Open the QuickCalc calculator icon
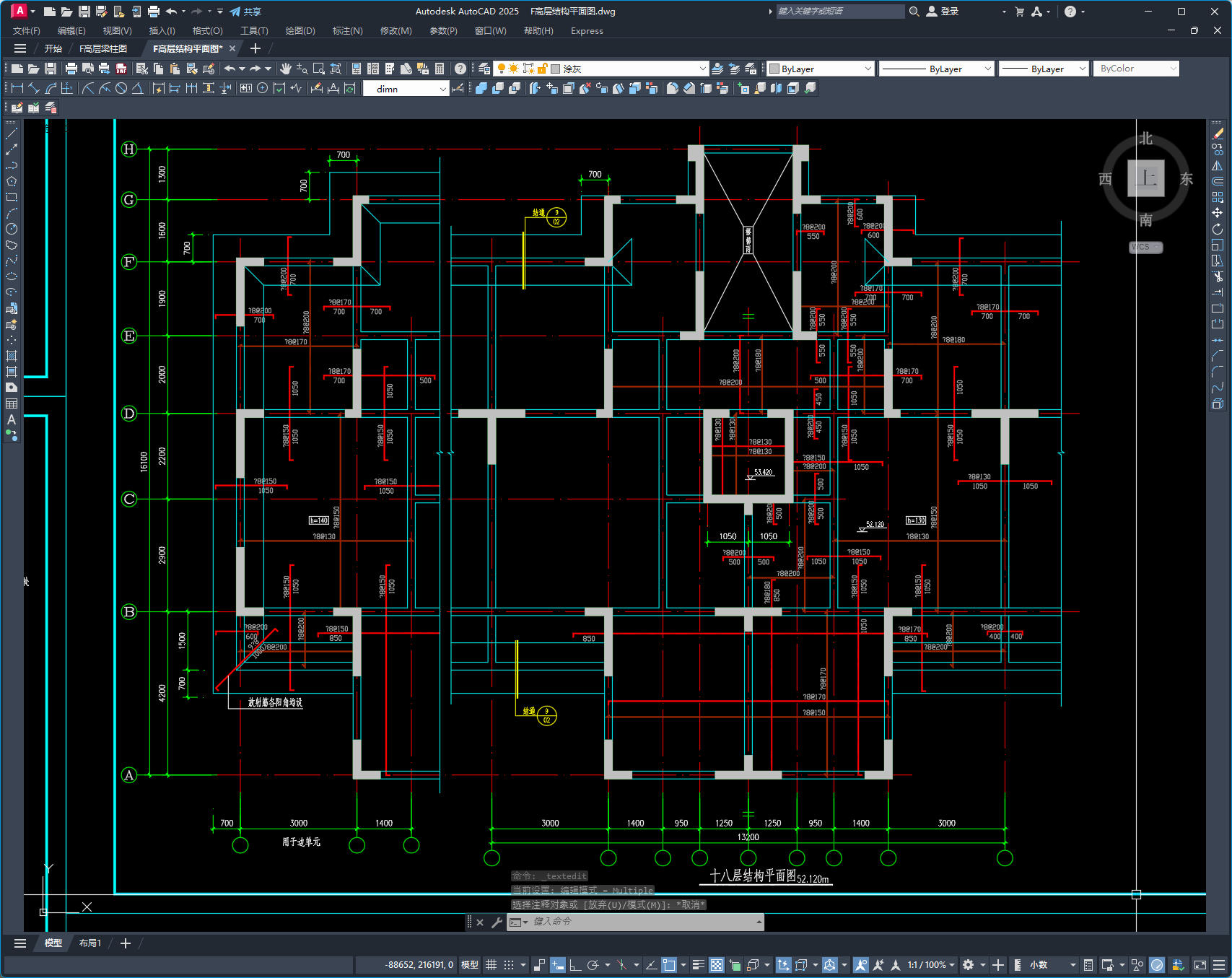 click(x=440, y=69)
